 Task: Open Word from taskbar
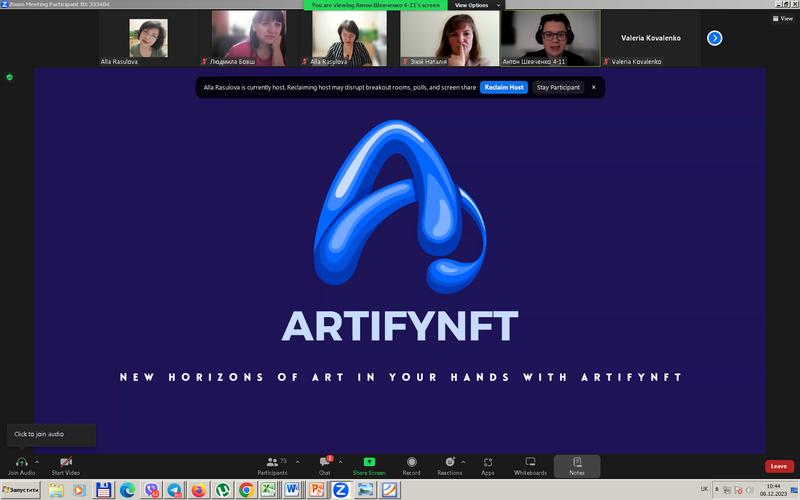292,490
